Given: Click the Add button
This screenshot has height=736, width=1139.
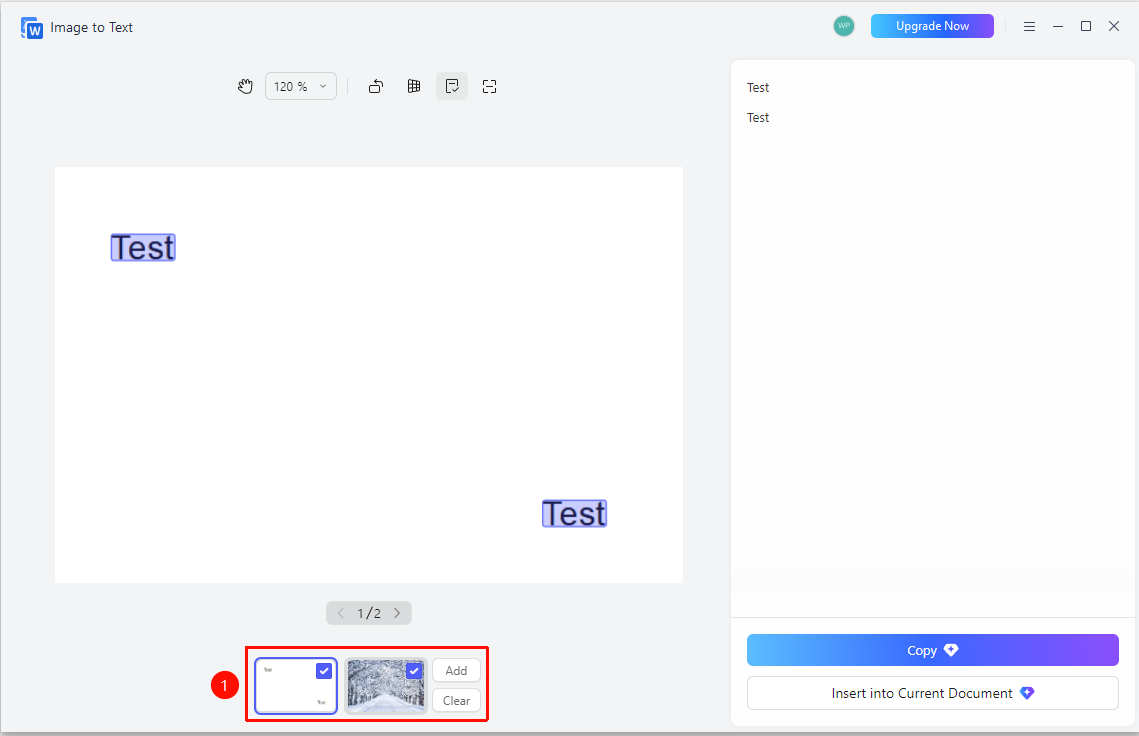Looking at the screenshot, I should 456,671.
